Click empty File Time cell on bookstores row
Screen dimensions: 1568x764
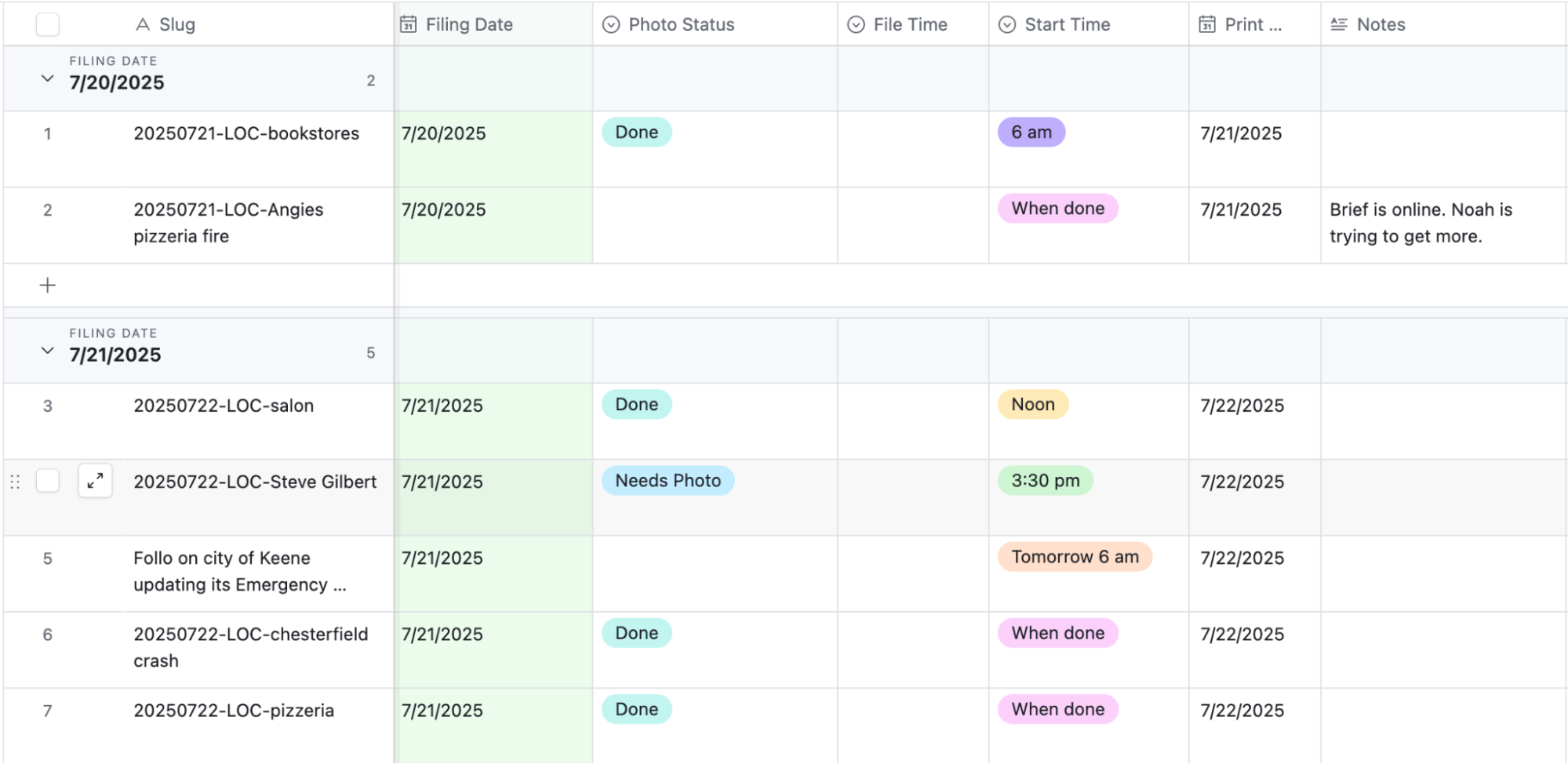[x=913, y=149]
